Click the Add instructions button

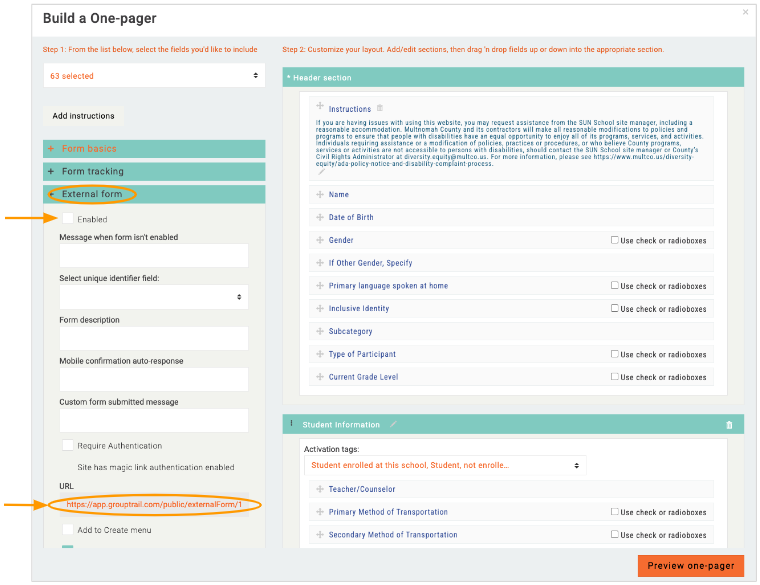pos(83,116)
